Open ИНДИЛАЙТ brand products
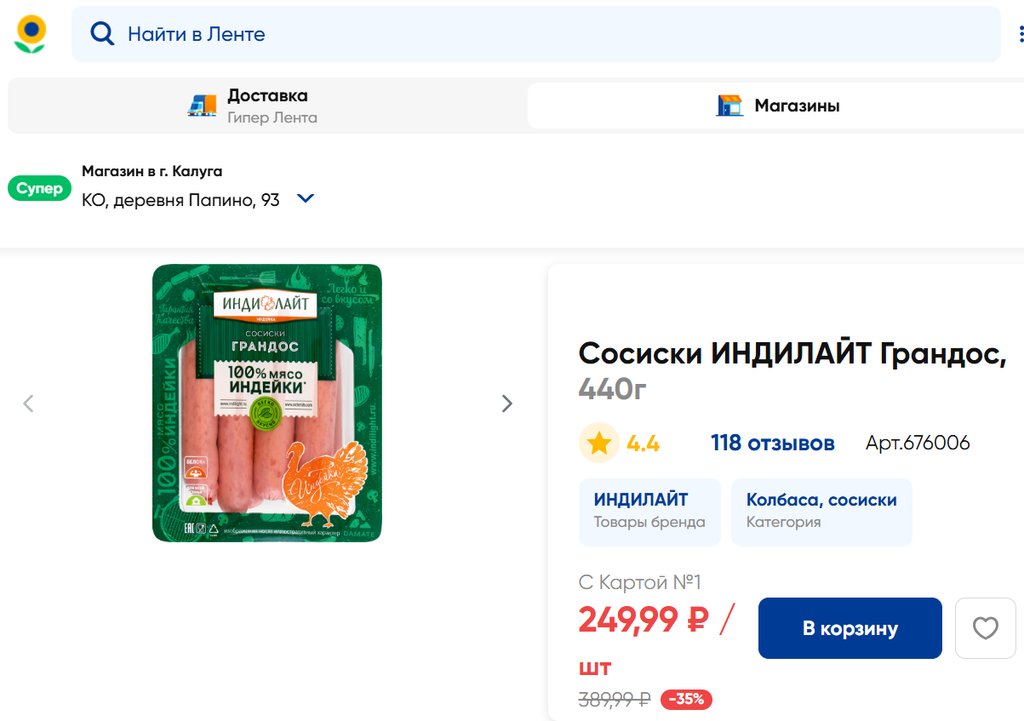The width and height of the screenshot is (1024, 721). [x=649, y=510]
